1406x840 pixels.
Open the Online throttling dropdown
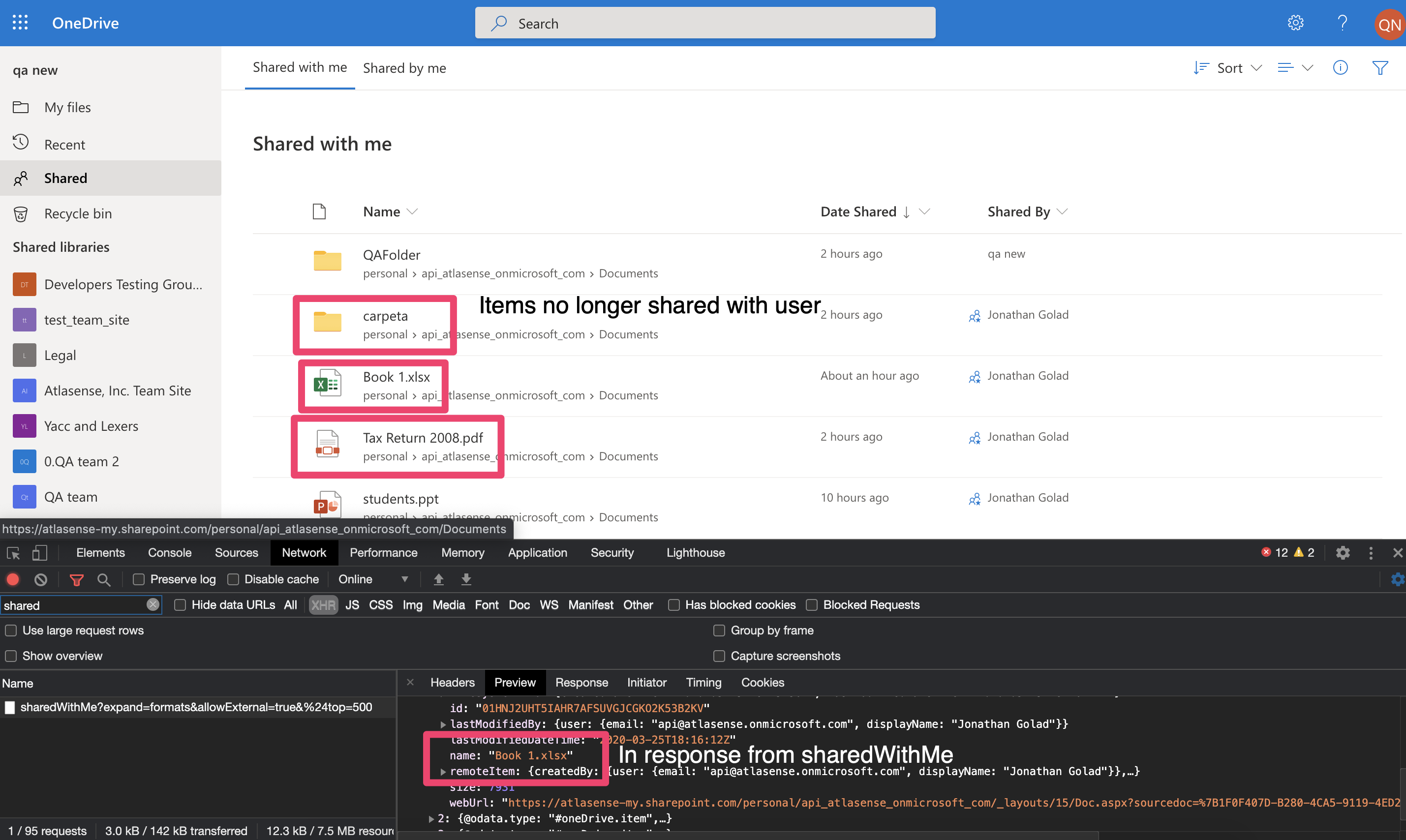point(373,579)
